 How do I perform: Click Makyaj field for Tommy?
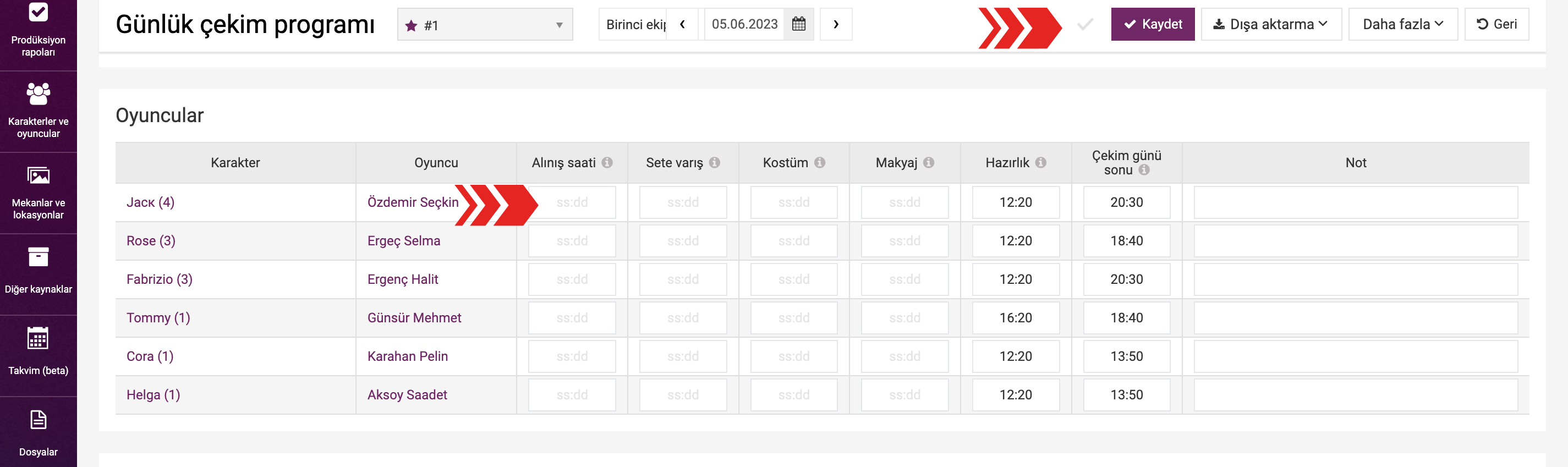point(904,317)
